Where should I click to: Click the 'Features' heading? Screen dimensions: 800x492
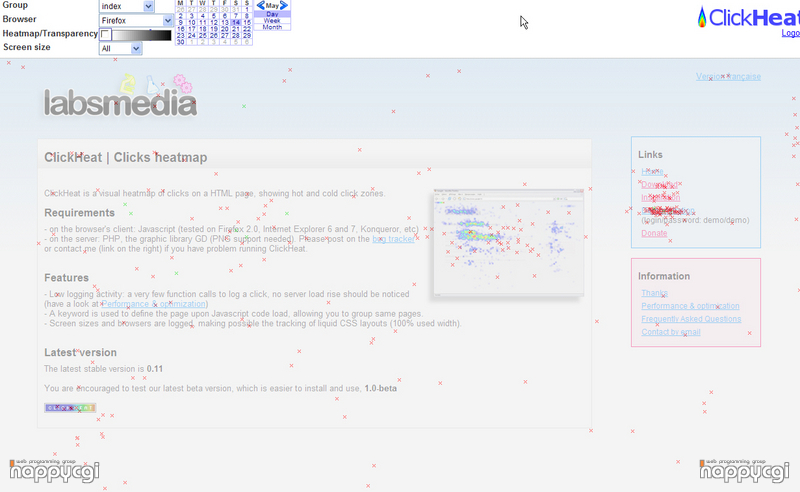pos(66,278)
